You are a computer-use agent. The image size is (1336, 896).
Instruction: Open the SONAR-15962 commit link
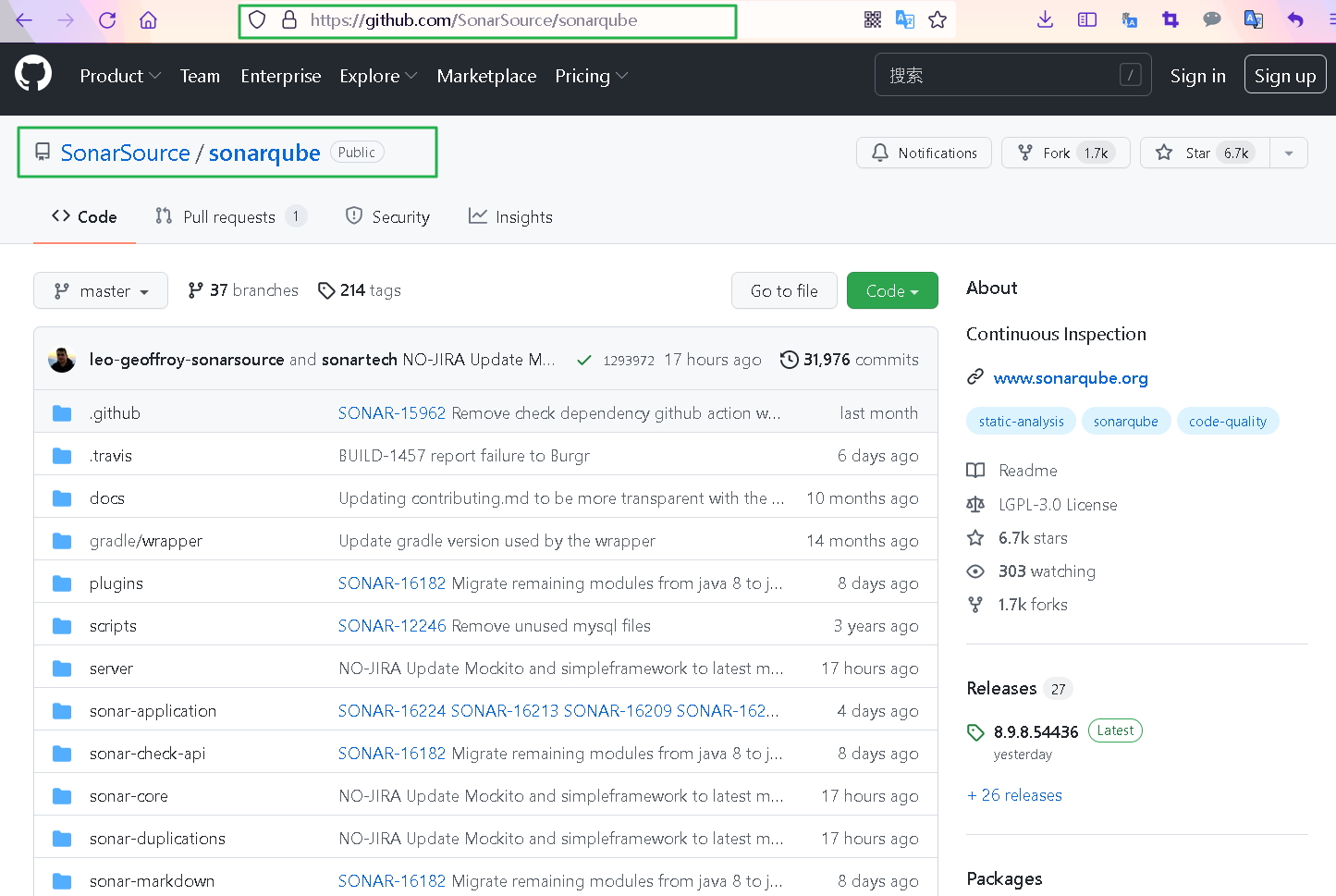(392, 413)
